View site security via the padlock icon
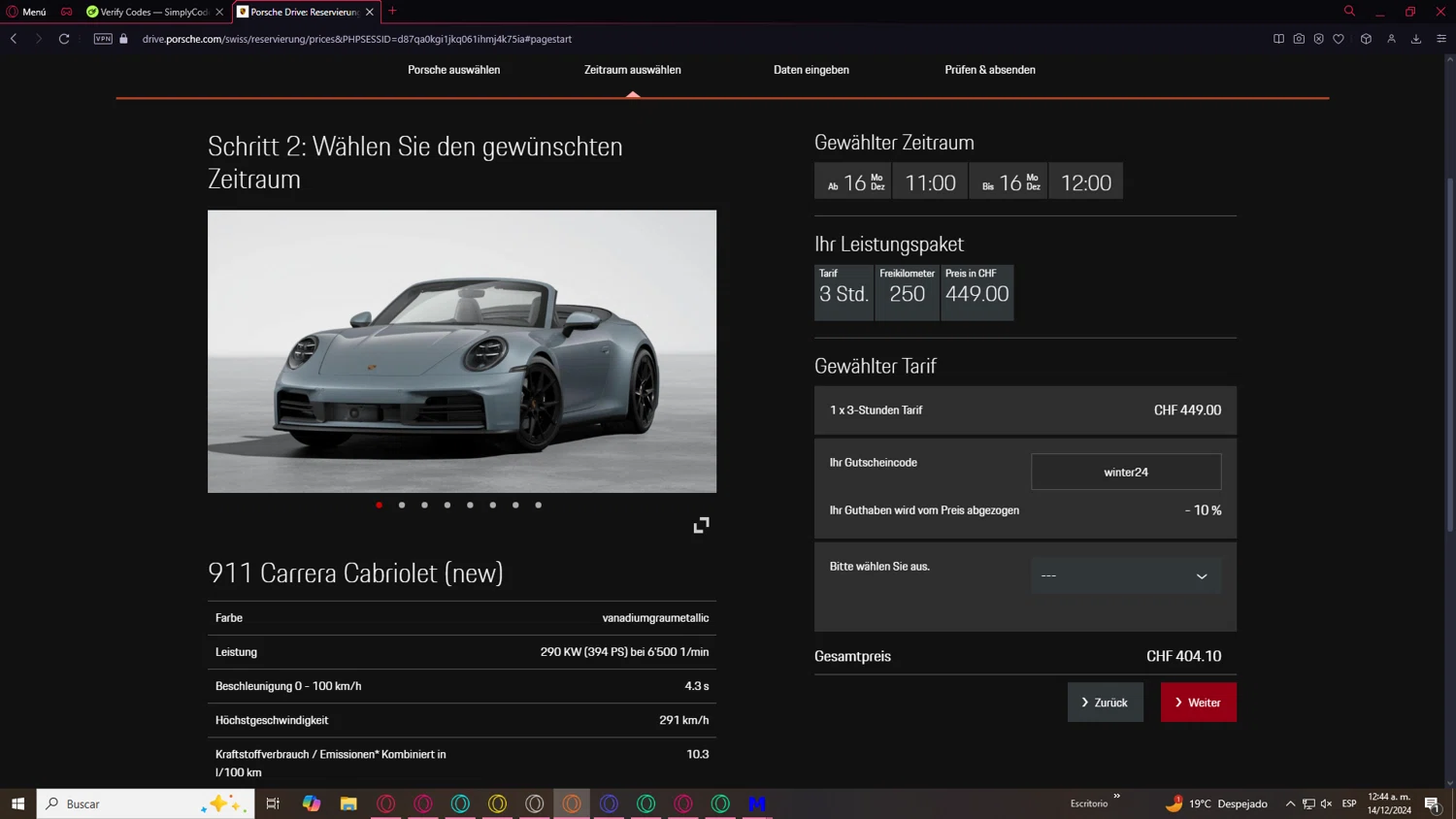This screenshot has height=819, width=1456. pos(124,39)
